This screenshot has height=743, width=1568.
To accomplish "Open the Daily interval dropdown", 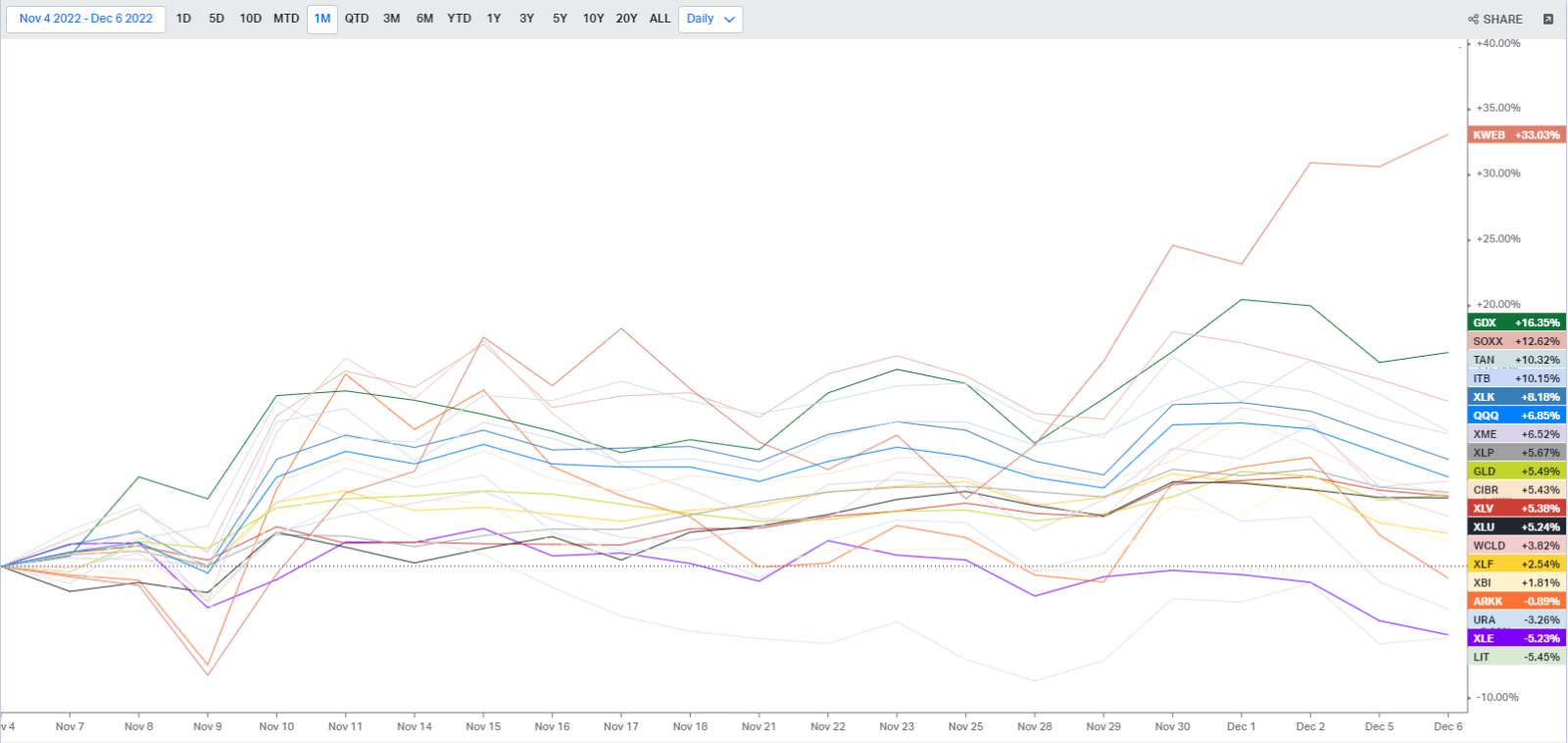I will [710, 19].
